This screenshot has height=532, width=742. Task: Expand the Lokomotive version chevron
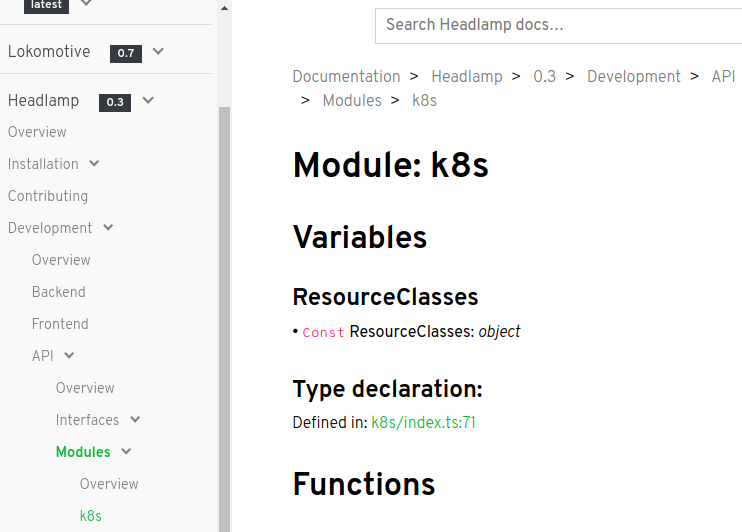click(x=158, y=51)
